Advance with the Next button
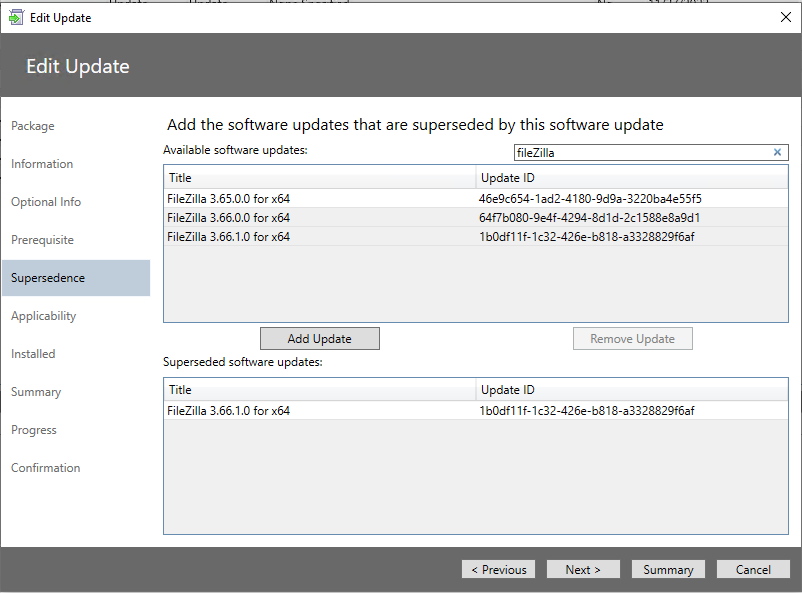Image resolution: width=802 pixels, height=593 pixels. [x=583, y=569]
